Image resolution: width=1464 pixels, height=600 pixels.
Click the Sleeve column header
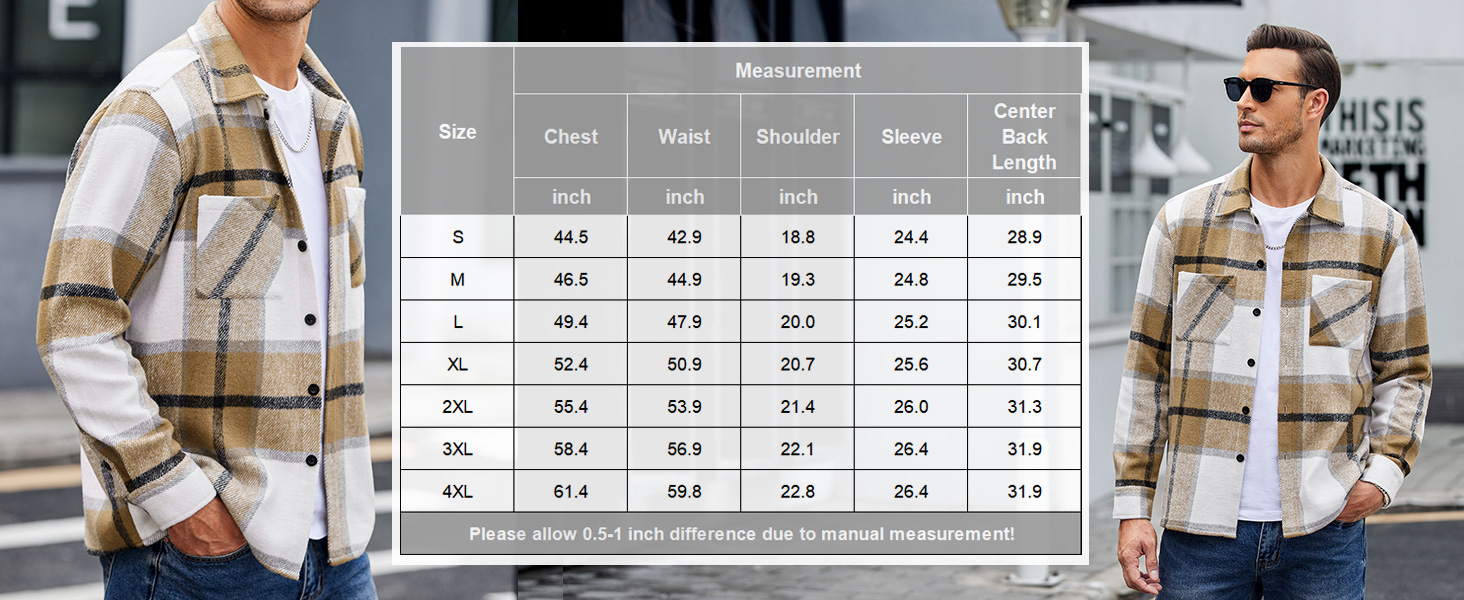click(911, 137)
